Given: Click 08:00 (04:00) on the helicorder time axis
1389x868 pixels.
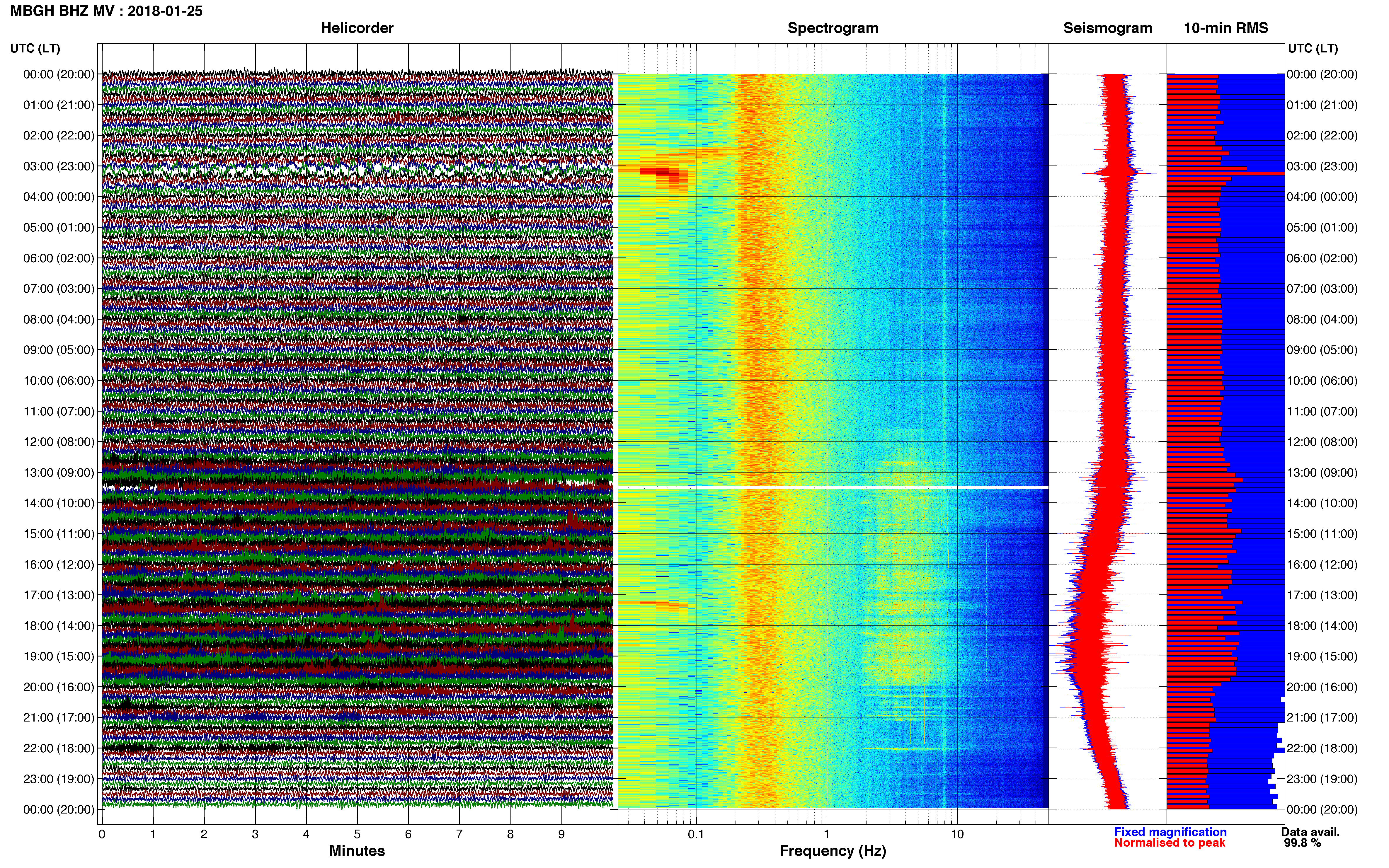Looking at the screenshot, I should pyautogui.click(x=59, y=319).
